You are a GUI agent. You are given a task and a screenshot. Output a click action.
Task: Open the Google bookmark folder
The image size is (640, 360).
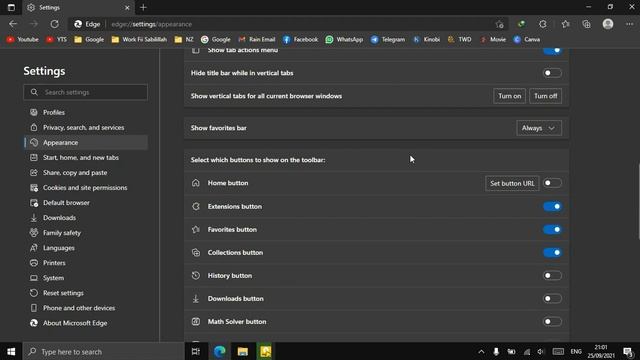(89, 40)
